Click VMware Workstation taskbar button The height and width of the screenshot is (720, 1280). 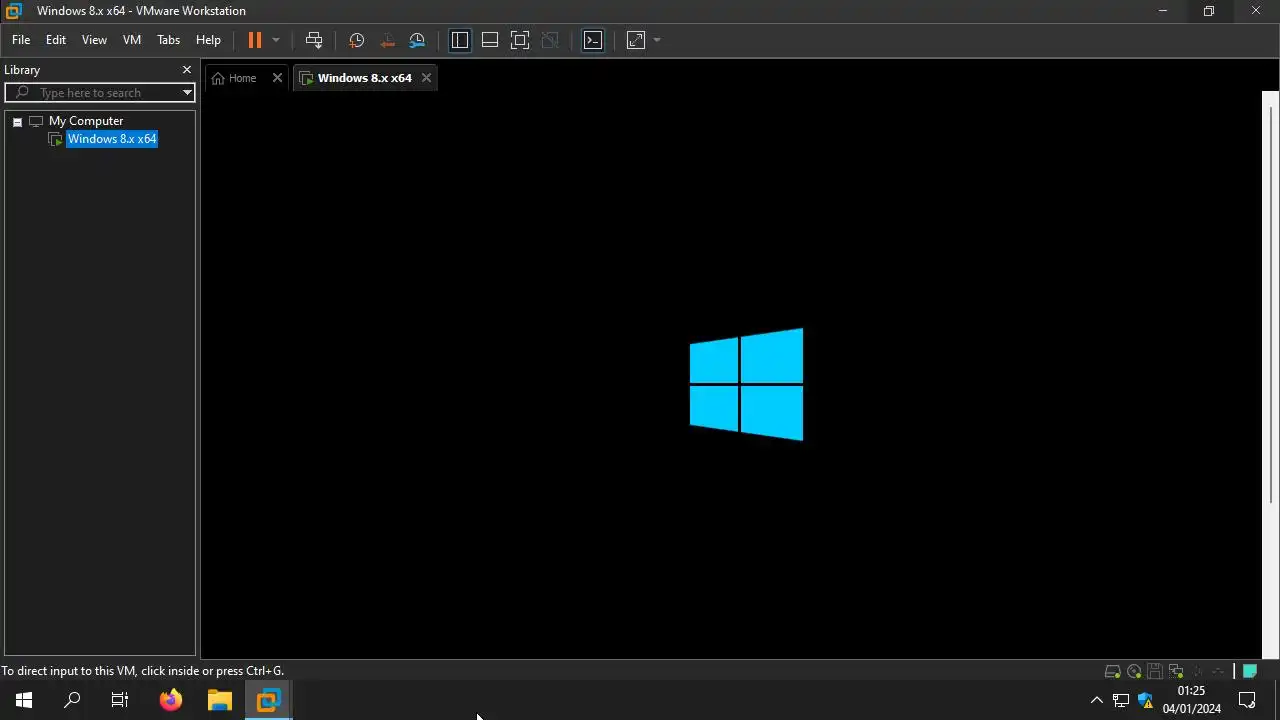pos(268,700)
